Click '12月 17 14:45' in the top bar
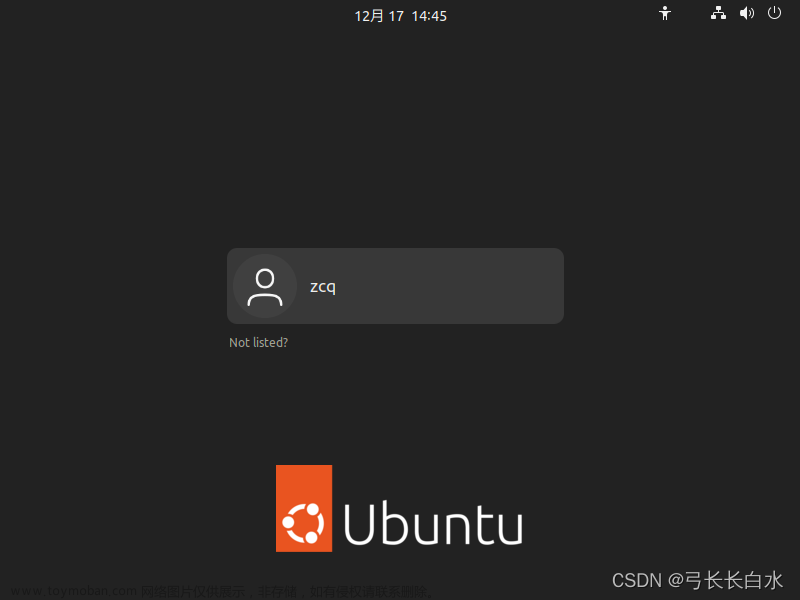Image resolution: width=800 pixels, height=600 pixels. (400, 15)
